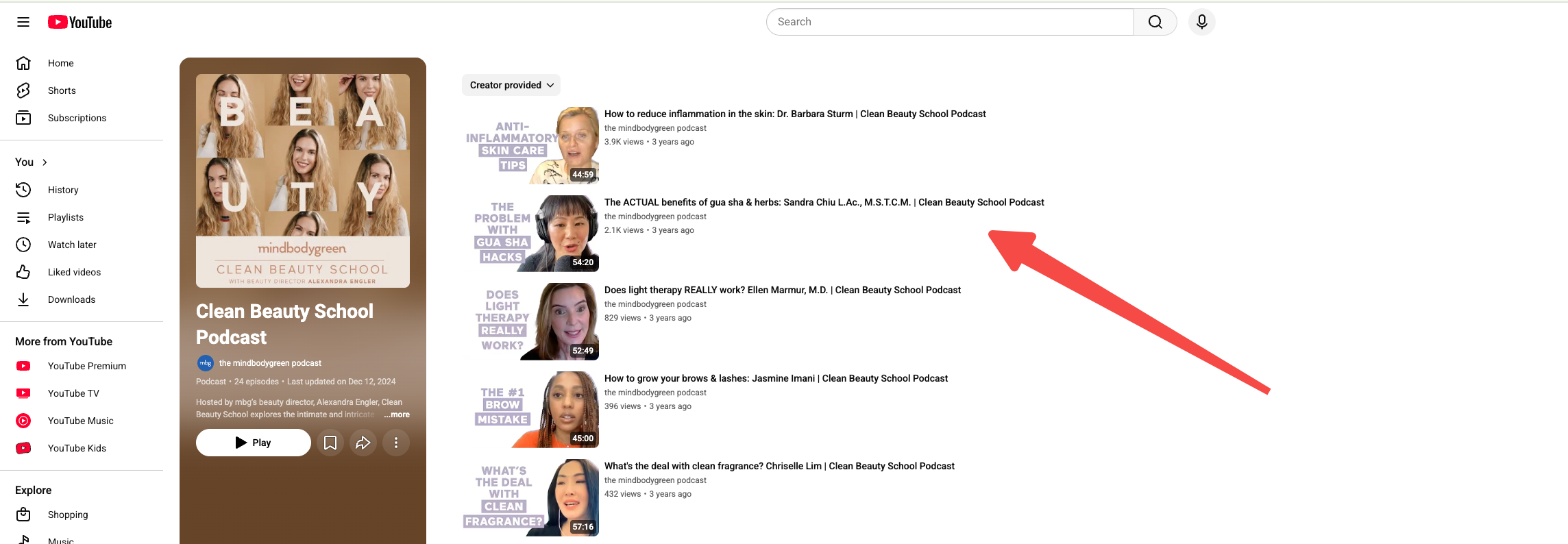Click the Does Light Therapy Really Work thumbnail

click(530, 321)
